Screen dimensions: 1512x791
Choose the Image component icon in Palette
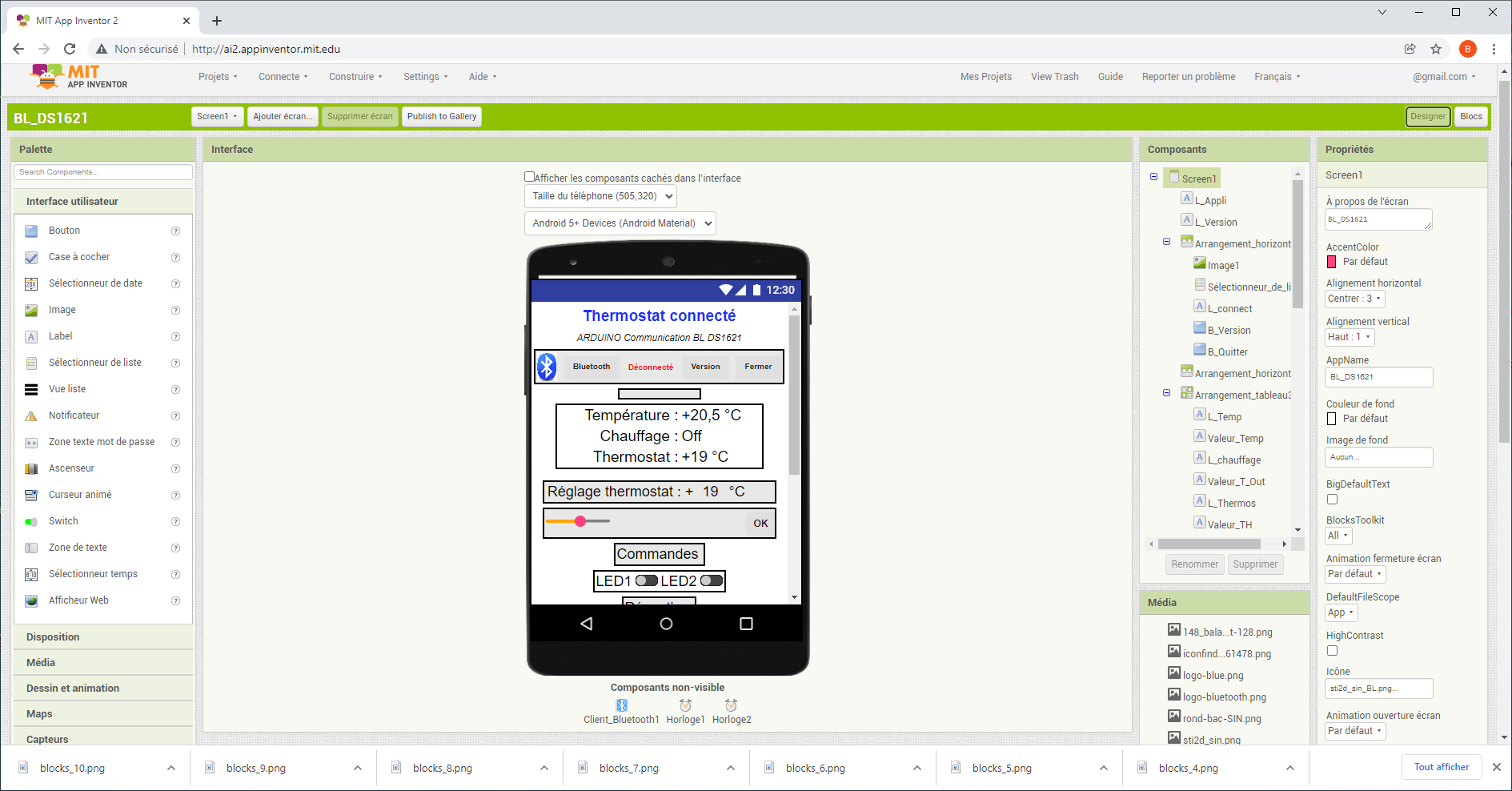pyautogui.click(x=31, y=311)
